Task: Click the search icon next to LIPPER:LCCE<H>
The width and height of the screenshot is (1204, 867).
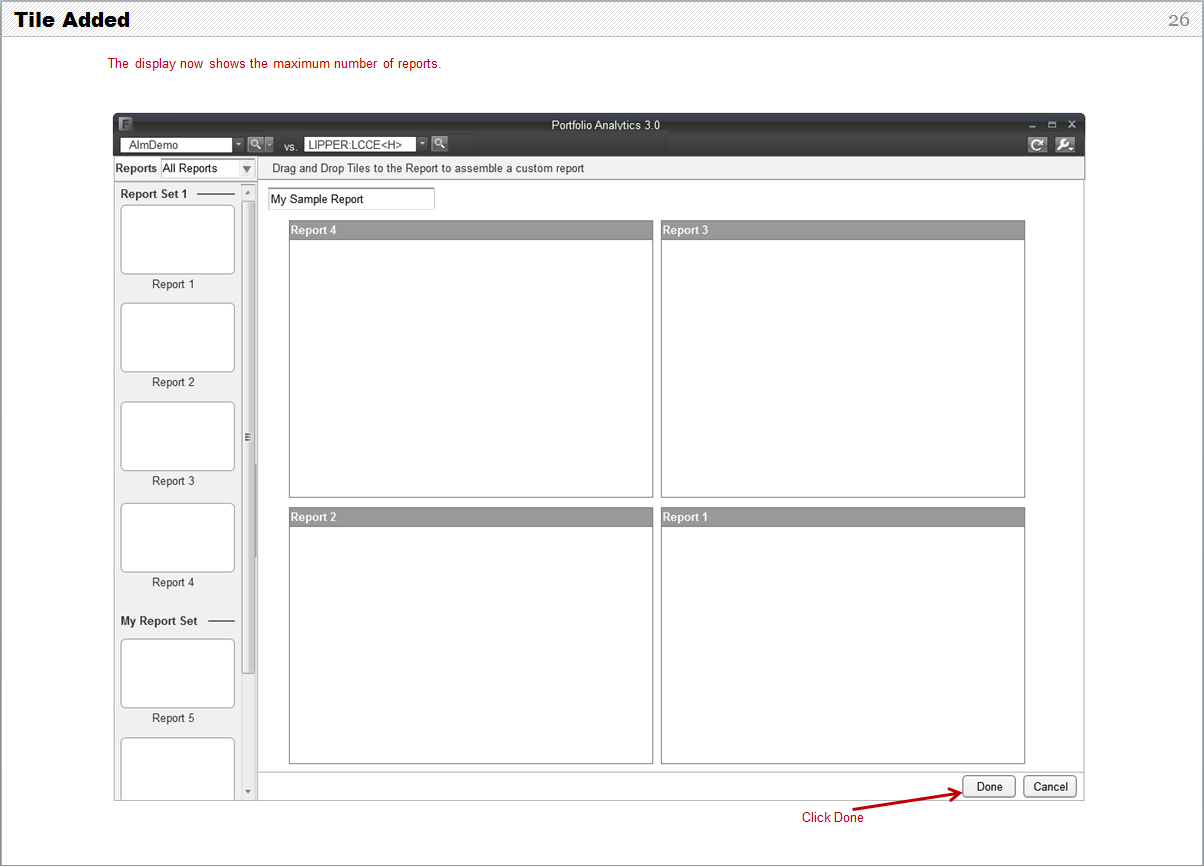Action: tap(439, 144)
